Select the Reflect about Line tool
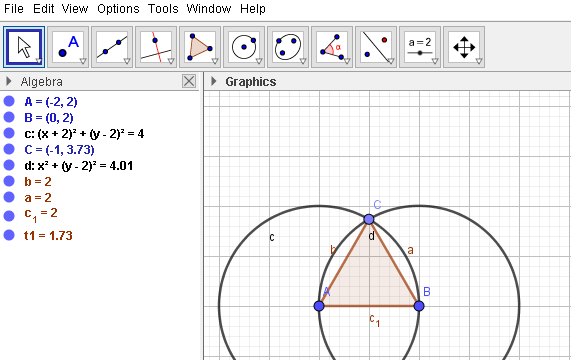Image resolution: width=571 pixels, height=360 pixels. 376,47
